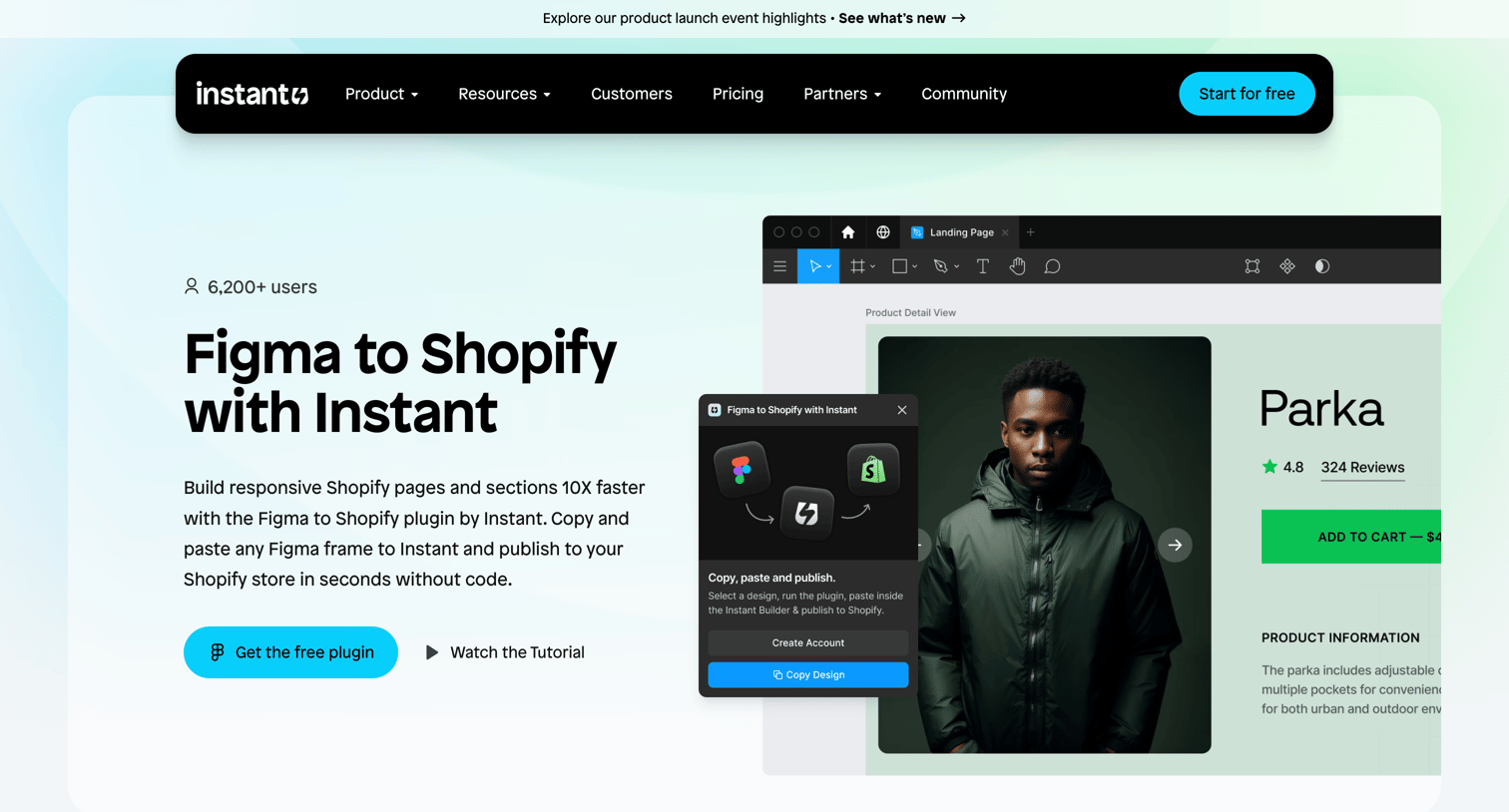Click the plugin icon in dialog title

[x=715, y=410]
